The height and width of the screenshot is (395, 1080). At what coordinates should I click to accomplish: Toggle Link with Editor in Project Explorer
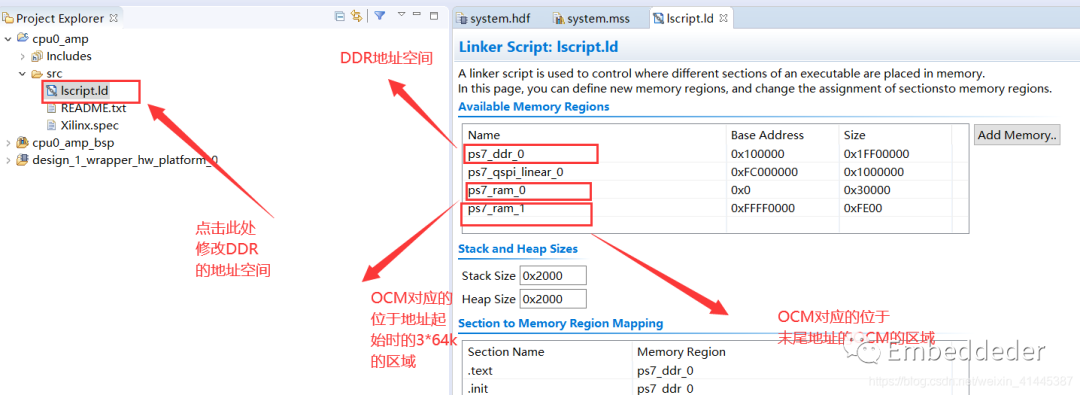click(357, 16)
